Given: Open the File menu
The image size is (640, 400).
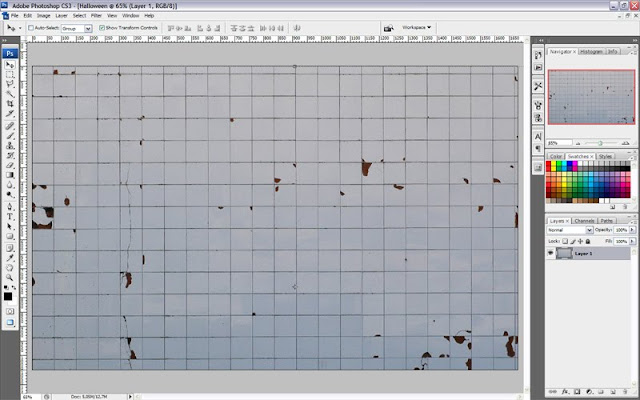Looking at the screenshot, I should (14, 16).
